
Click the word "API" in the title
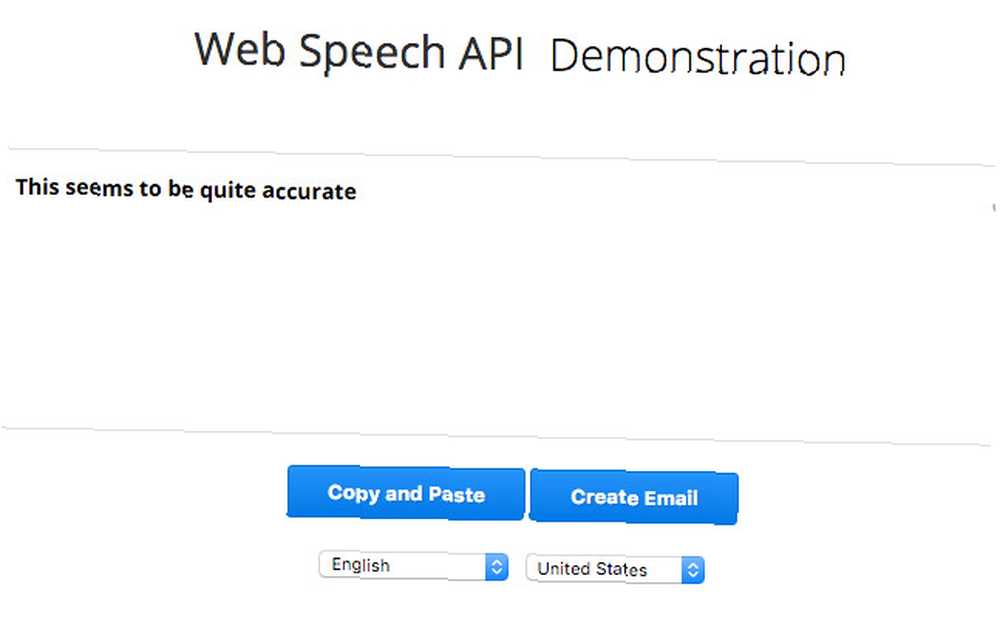point(491,52)
